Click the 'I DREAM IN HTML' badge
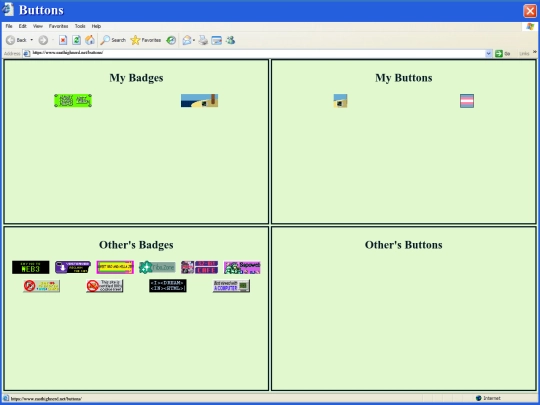 (168, 286)
